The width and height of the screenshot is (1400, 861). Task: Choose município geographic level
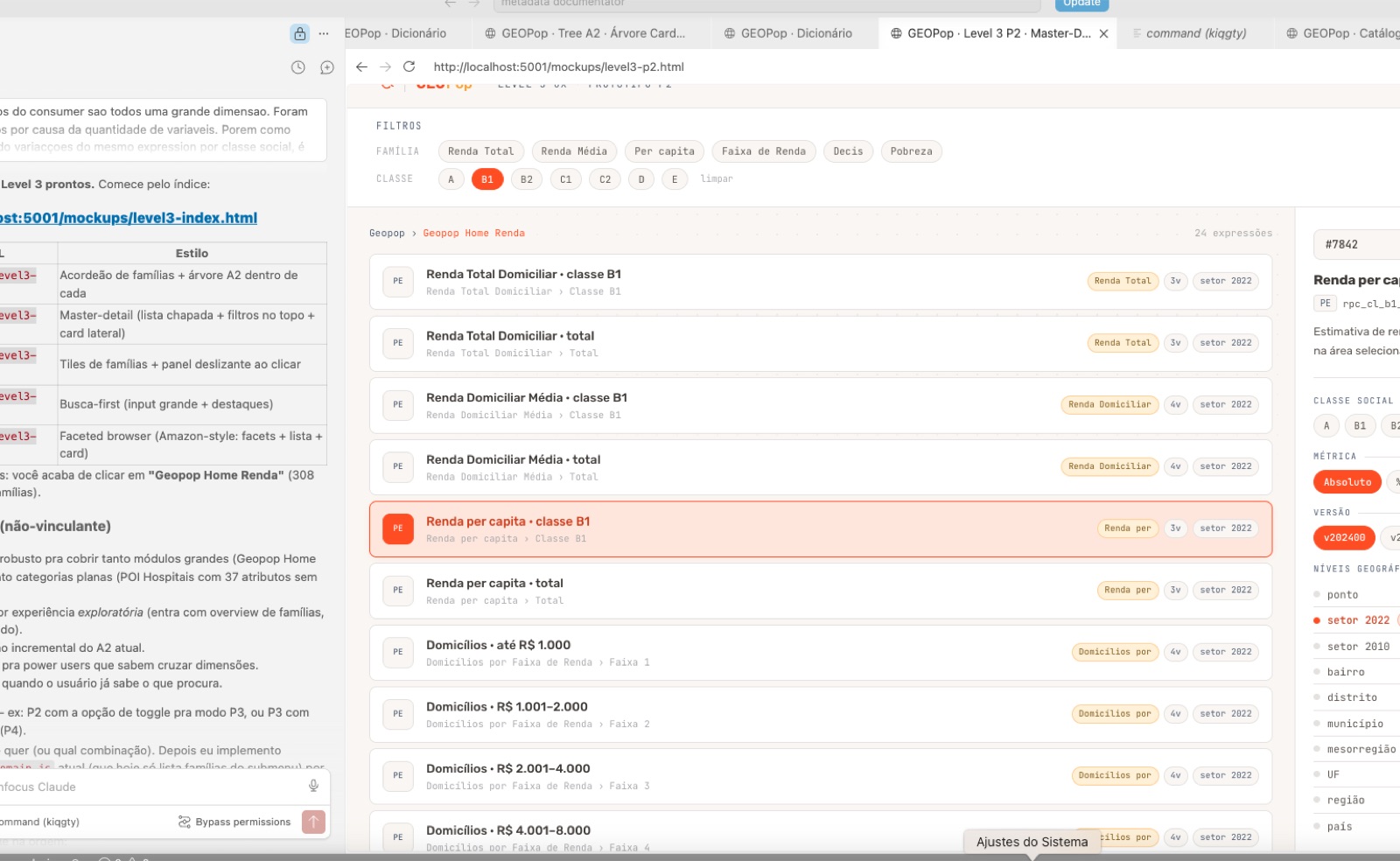coord(1354,724)
